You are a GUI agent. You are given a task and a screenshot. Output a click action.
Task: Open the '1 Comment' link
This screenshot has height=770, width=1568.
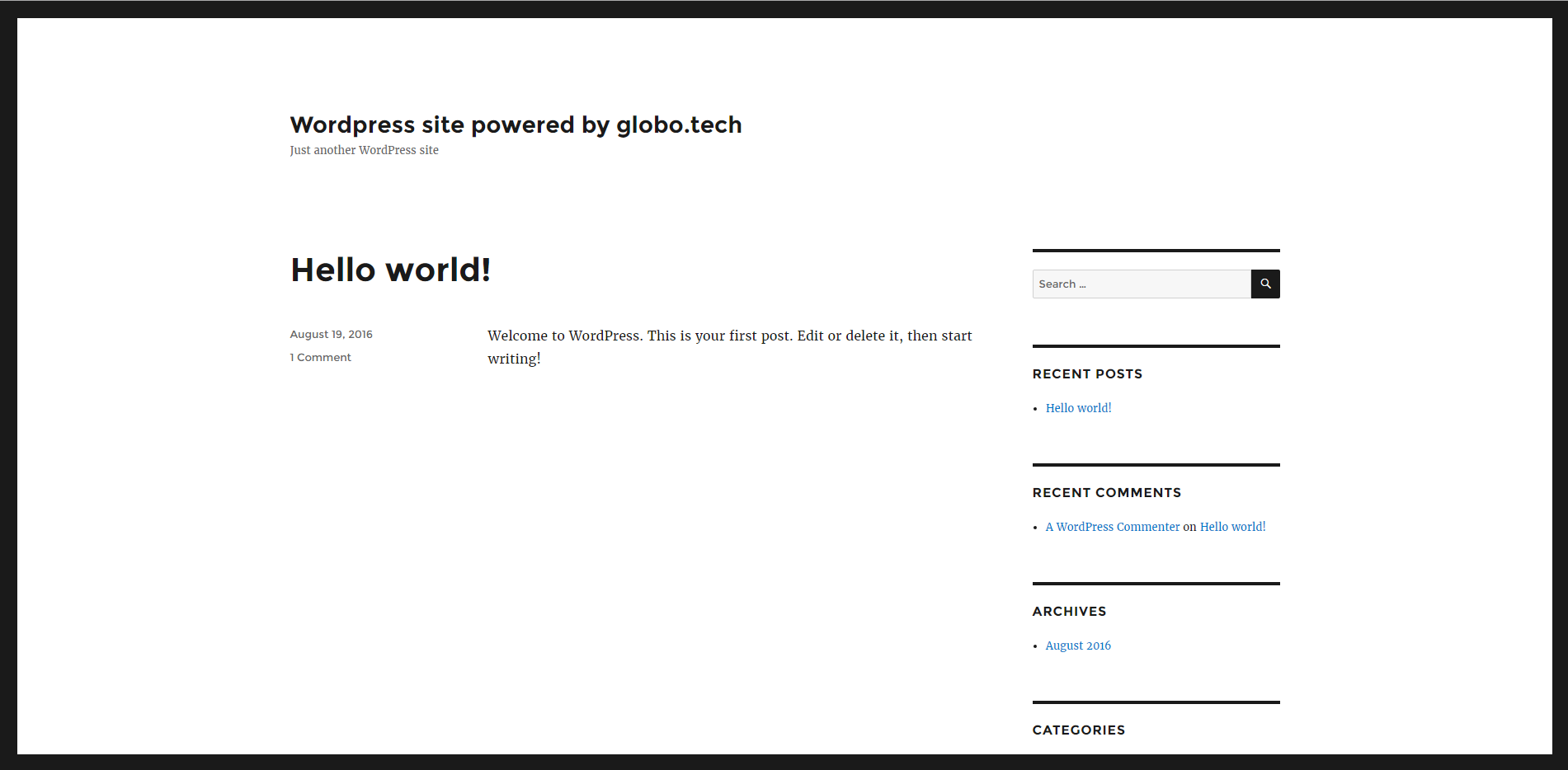click(320, 357)
